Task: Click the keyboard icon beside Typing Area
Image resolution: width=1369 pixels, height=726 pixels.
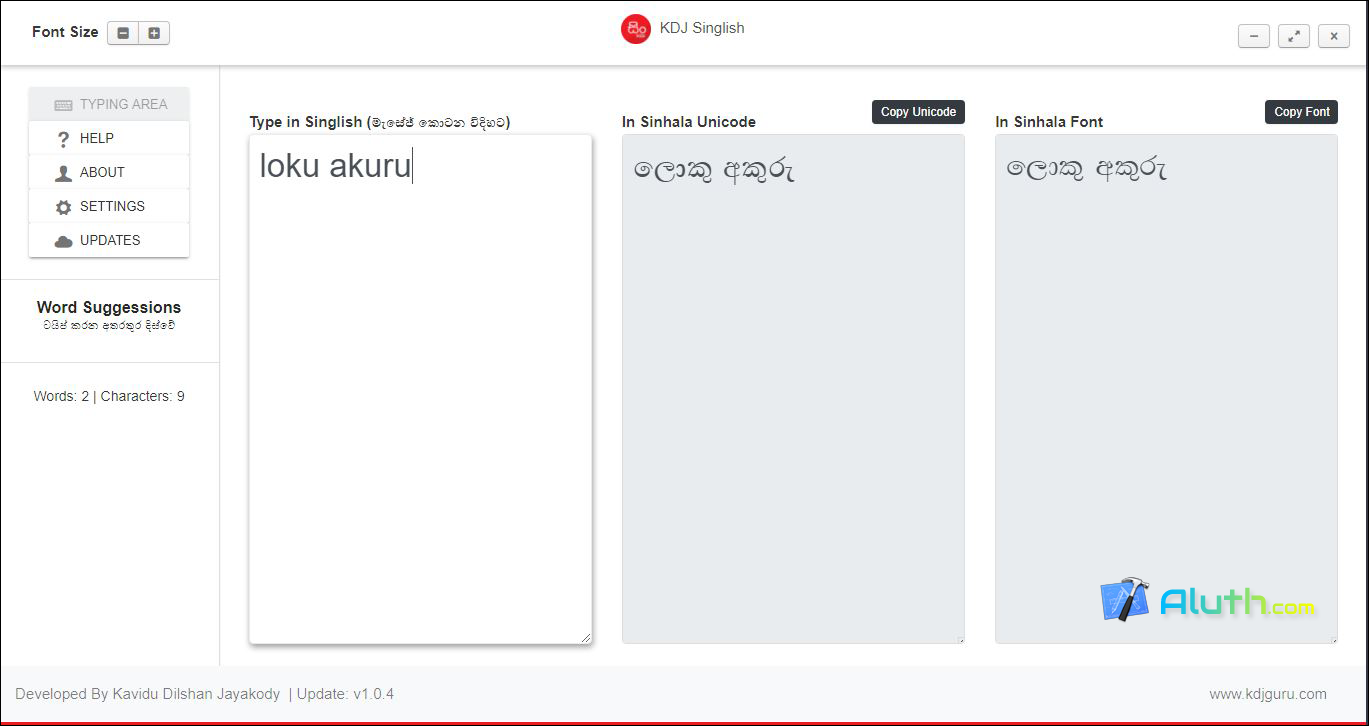Action: pos(63,105)
